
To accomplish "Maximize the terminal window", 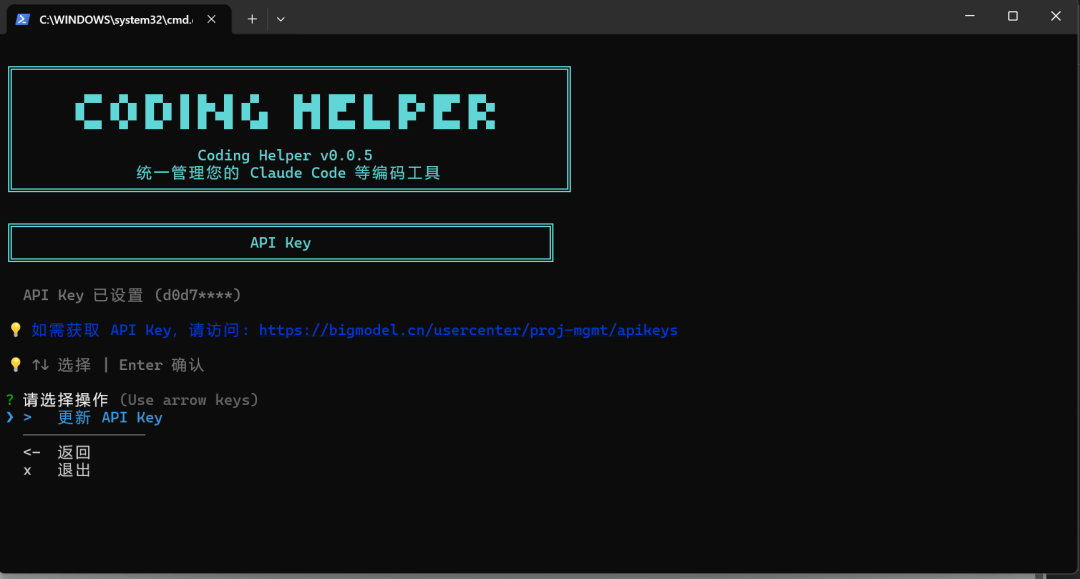I will coord(1012,16).
